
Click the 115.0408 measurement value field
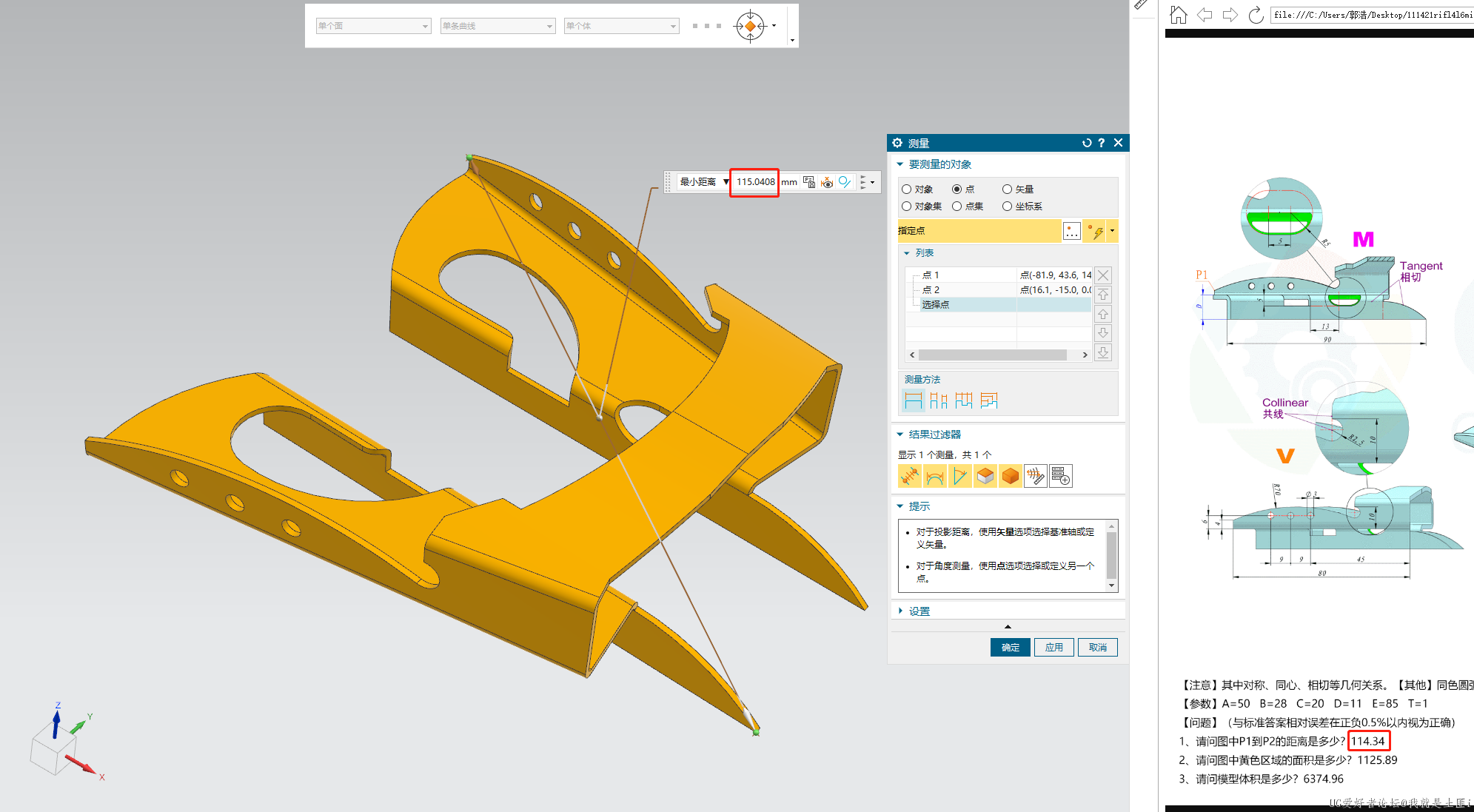click(755, 182)
